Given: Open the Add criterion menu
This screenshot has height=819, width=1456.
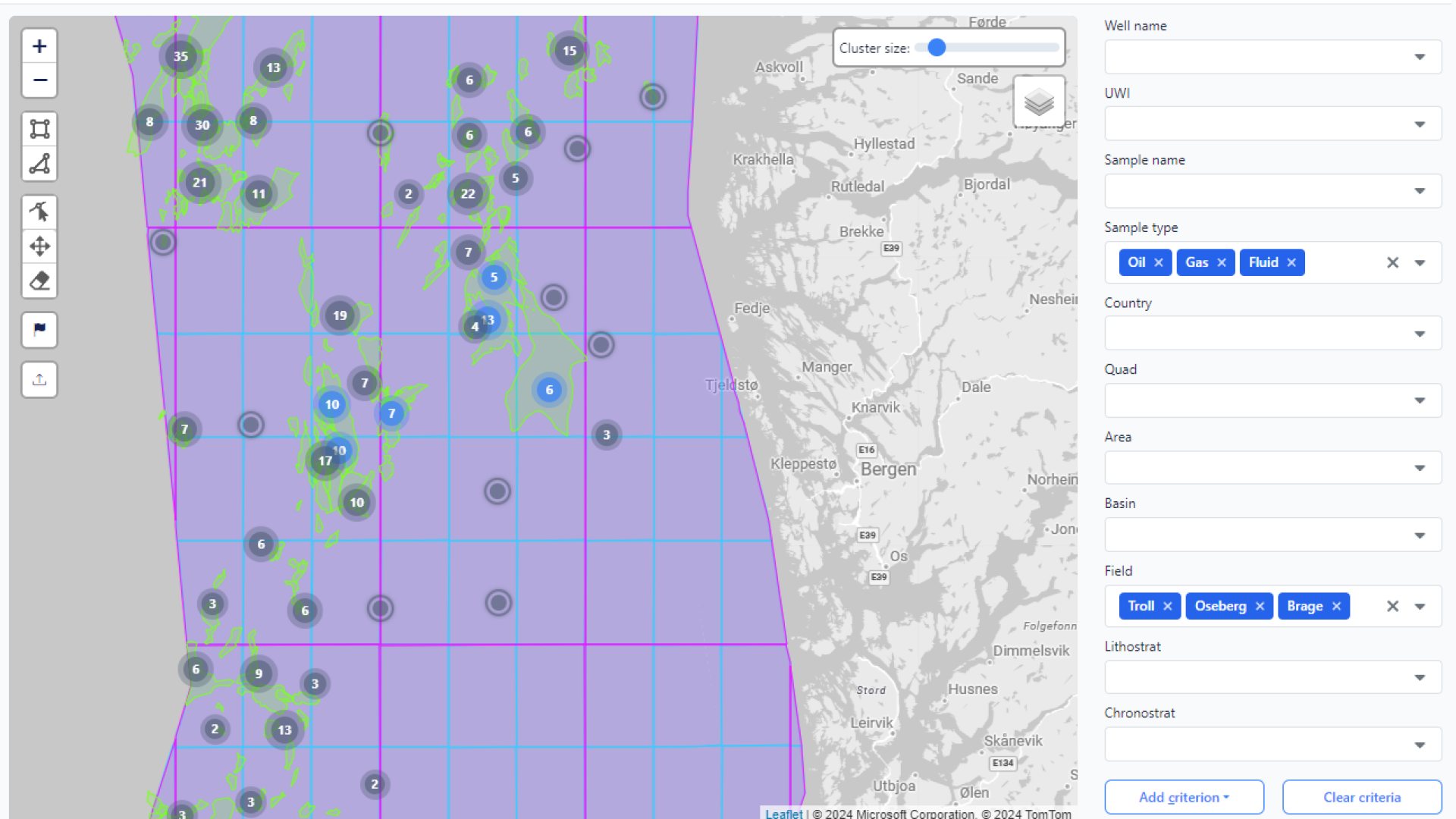Looking at the screenshot, I should 1184,797.
